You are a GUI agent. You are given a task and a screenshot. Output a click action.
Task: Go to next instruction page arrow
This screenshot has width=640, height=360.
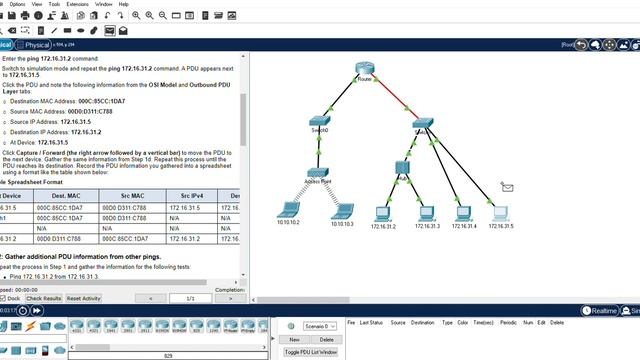tap(231, 298)
